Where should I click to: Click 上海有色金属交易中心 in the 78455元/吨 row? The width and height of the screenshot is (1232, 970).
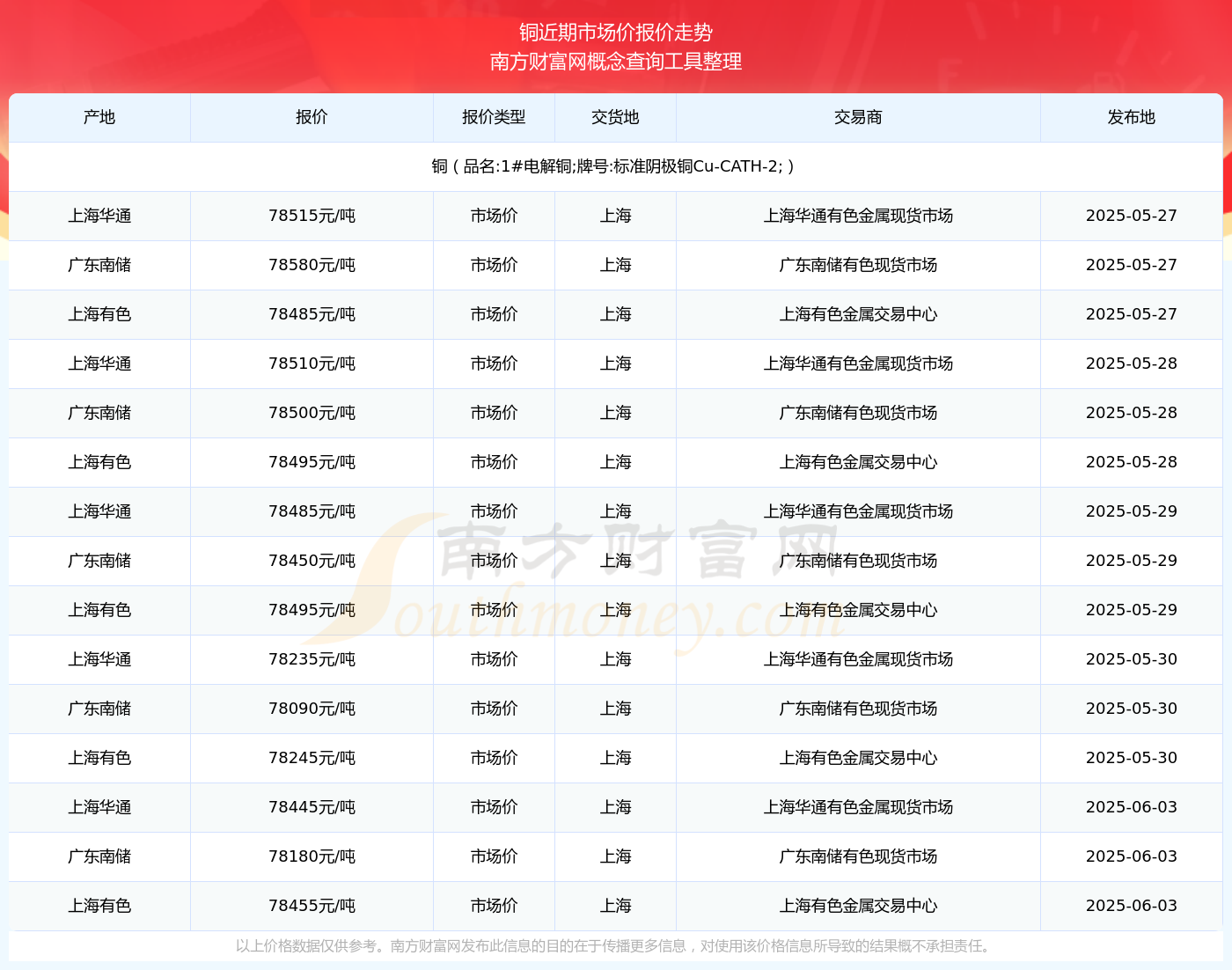coord(858,906)
